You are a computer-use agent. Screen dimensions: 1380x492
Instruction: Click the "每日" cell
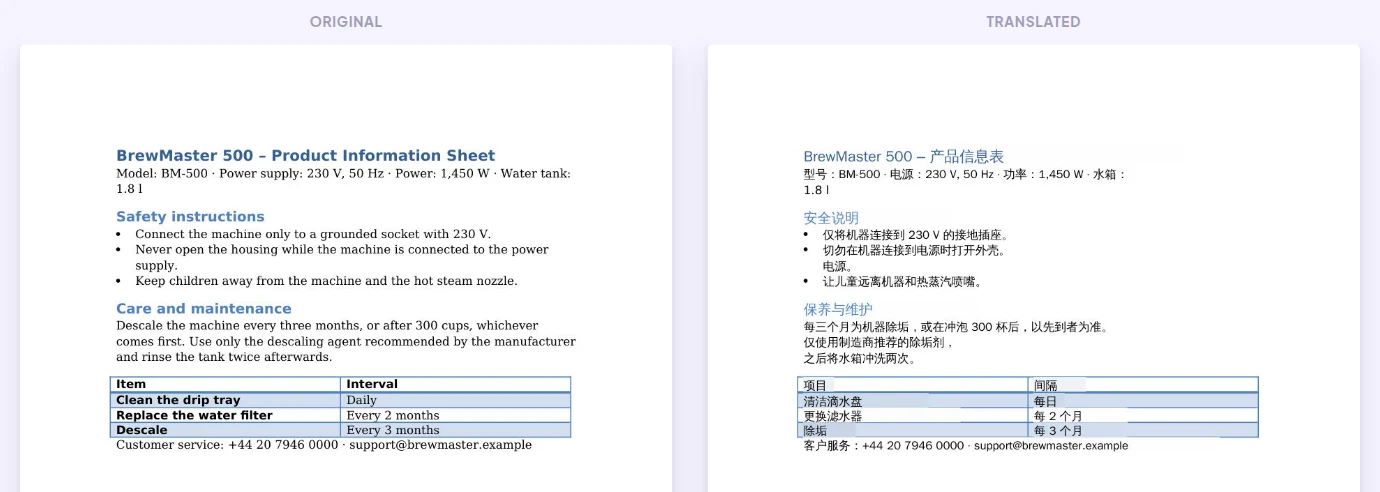1144,401
